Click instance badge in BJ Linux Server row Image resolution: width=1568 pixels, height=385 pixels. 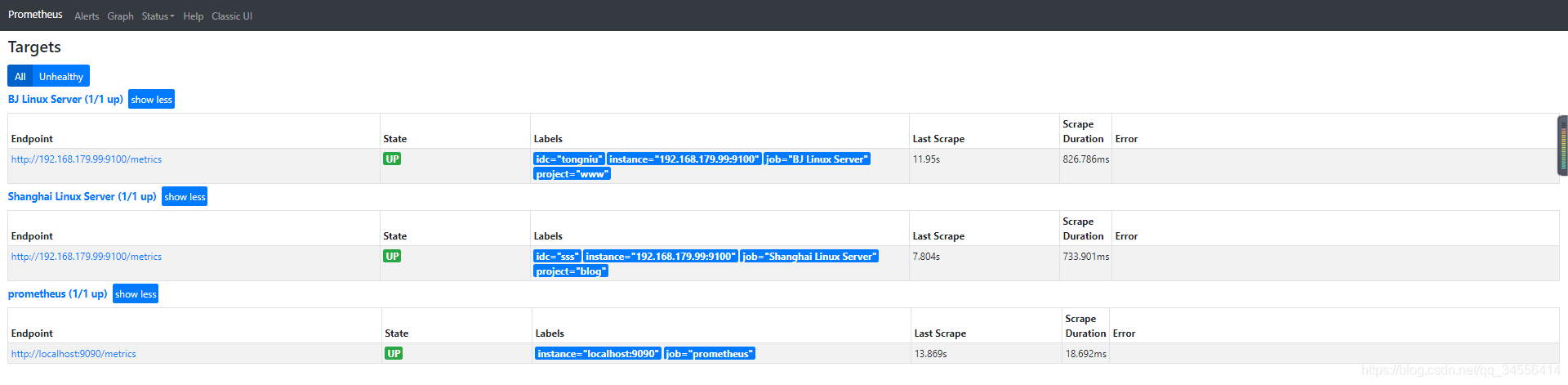(x=684, y=159)
